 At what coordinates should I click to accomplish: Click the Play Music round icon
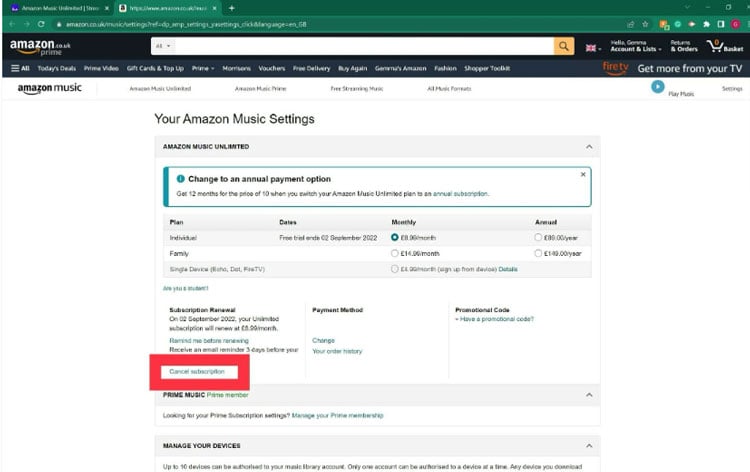click(658, 87)
